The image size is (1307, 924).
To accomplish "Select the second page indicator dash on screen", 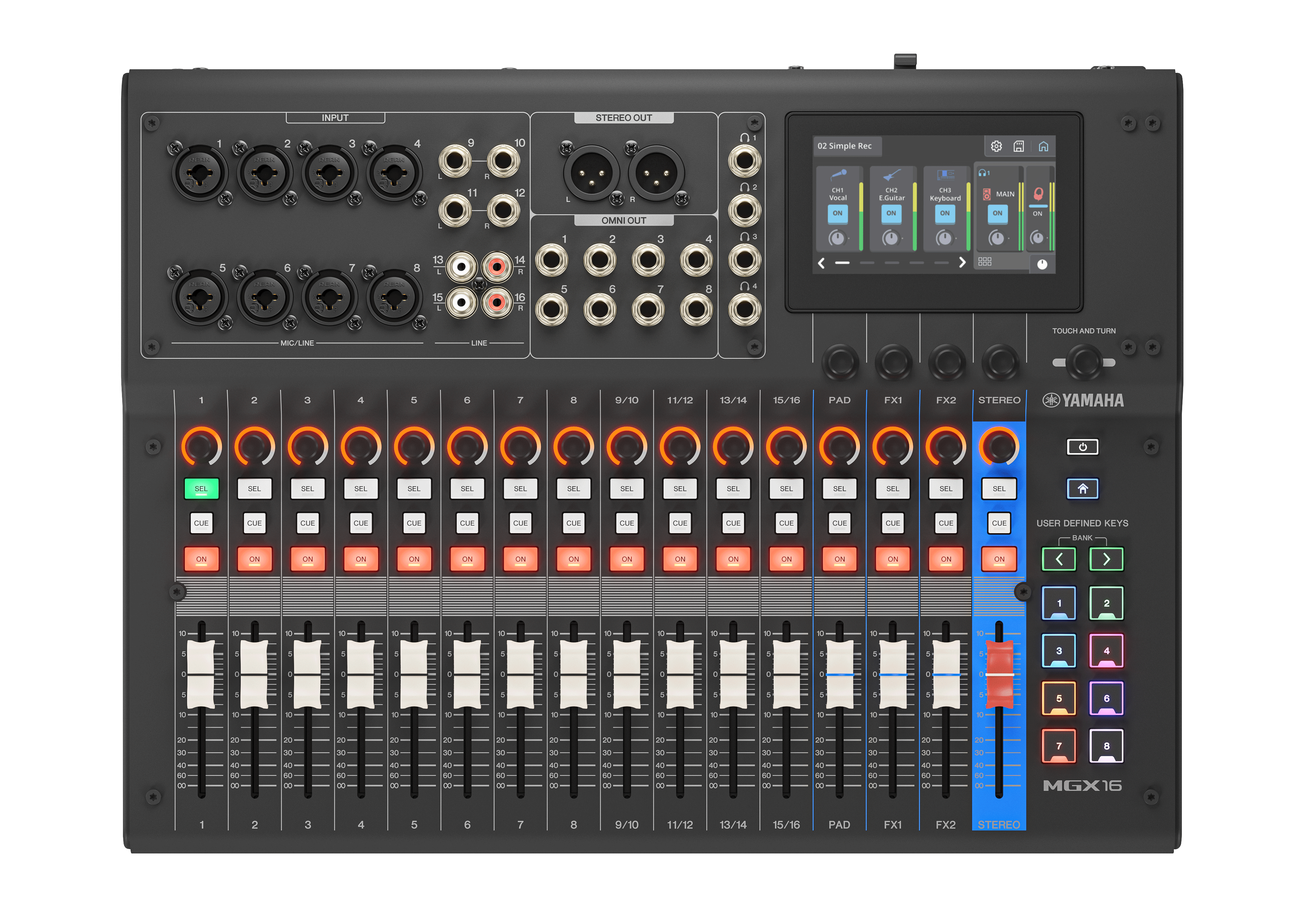I will [x=867, y=263].
